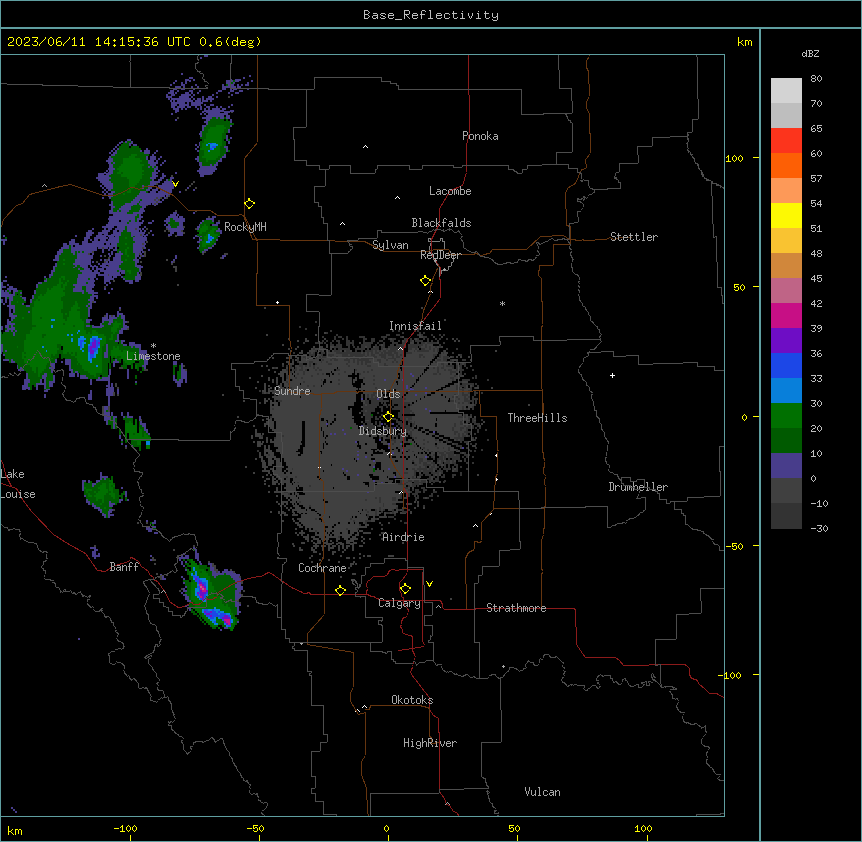This screenshot has height=842, width=862.
Task: Click the storm cell southeast of Banff
Action: pos(212,594)
